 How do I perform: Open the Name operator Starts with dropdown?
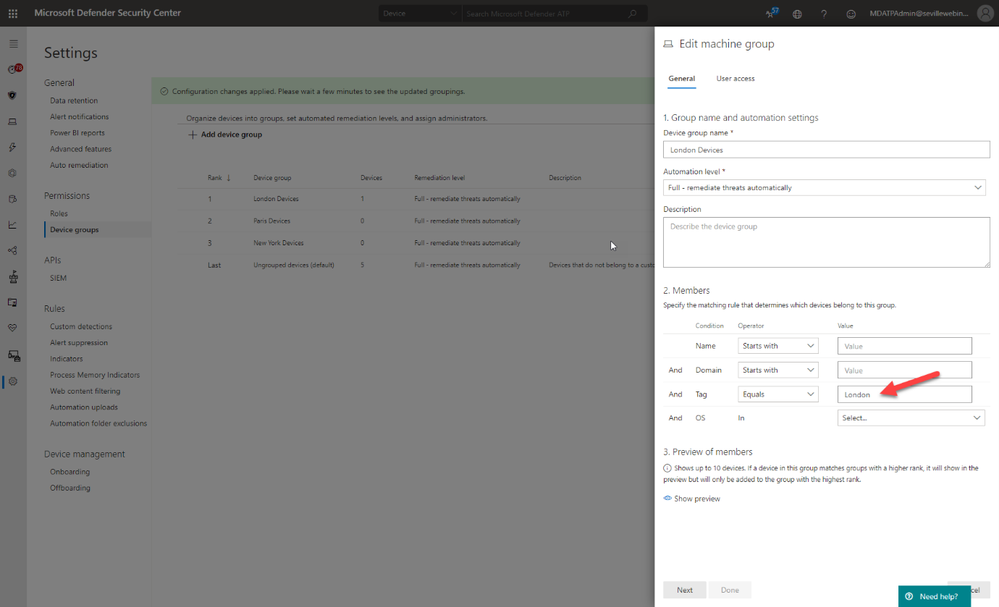coord(777,346)
